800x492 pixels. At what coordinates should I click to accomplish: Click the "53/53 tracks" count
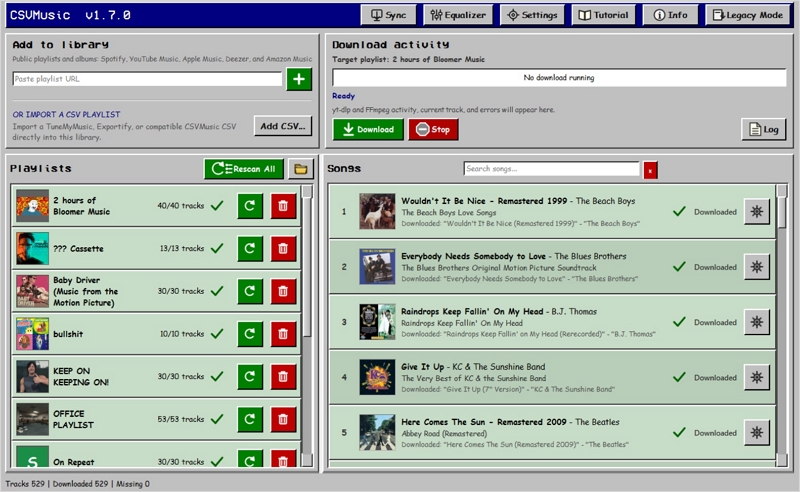[181, 419]
